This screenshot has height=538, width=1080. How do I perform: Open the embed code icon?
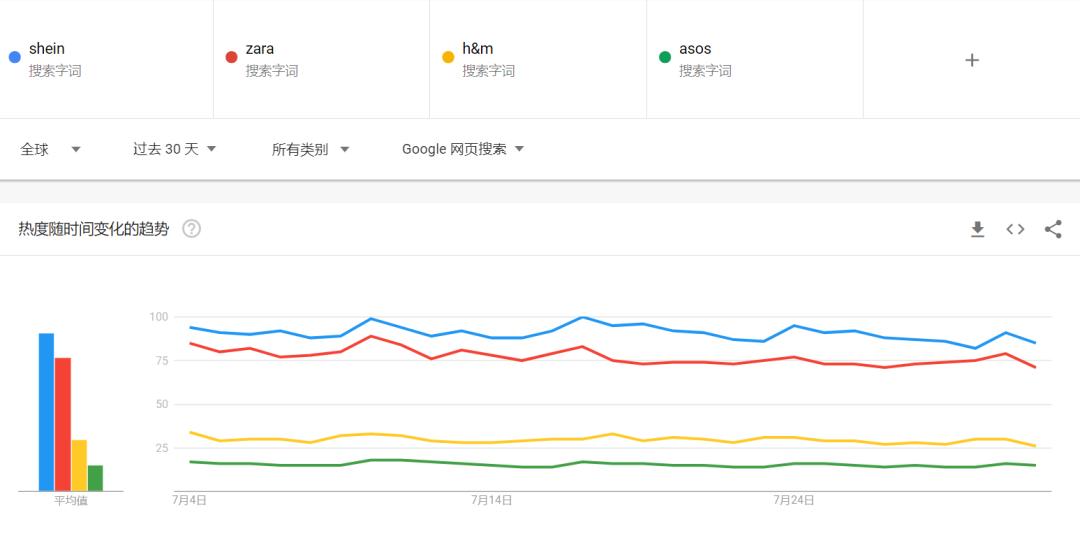pyautogui.click(x=1015, y=229)
